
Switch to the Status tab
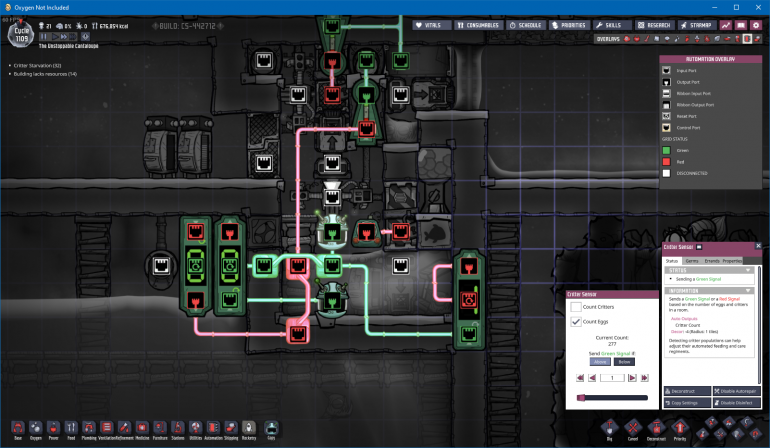pos(671,261)
